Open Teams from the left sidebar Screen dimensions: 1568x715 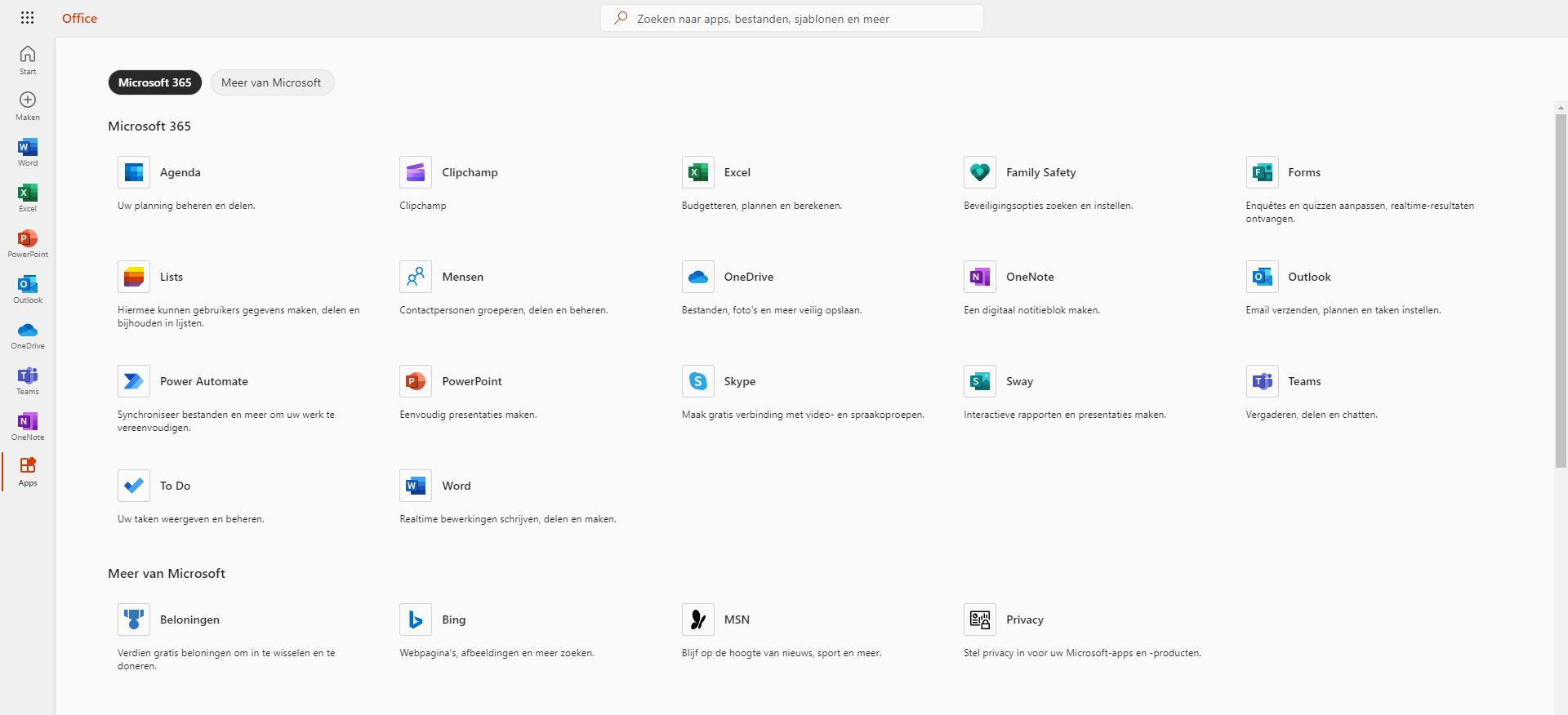click(x=28, y=380)
